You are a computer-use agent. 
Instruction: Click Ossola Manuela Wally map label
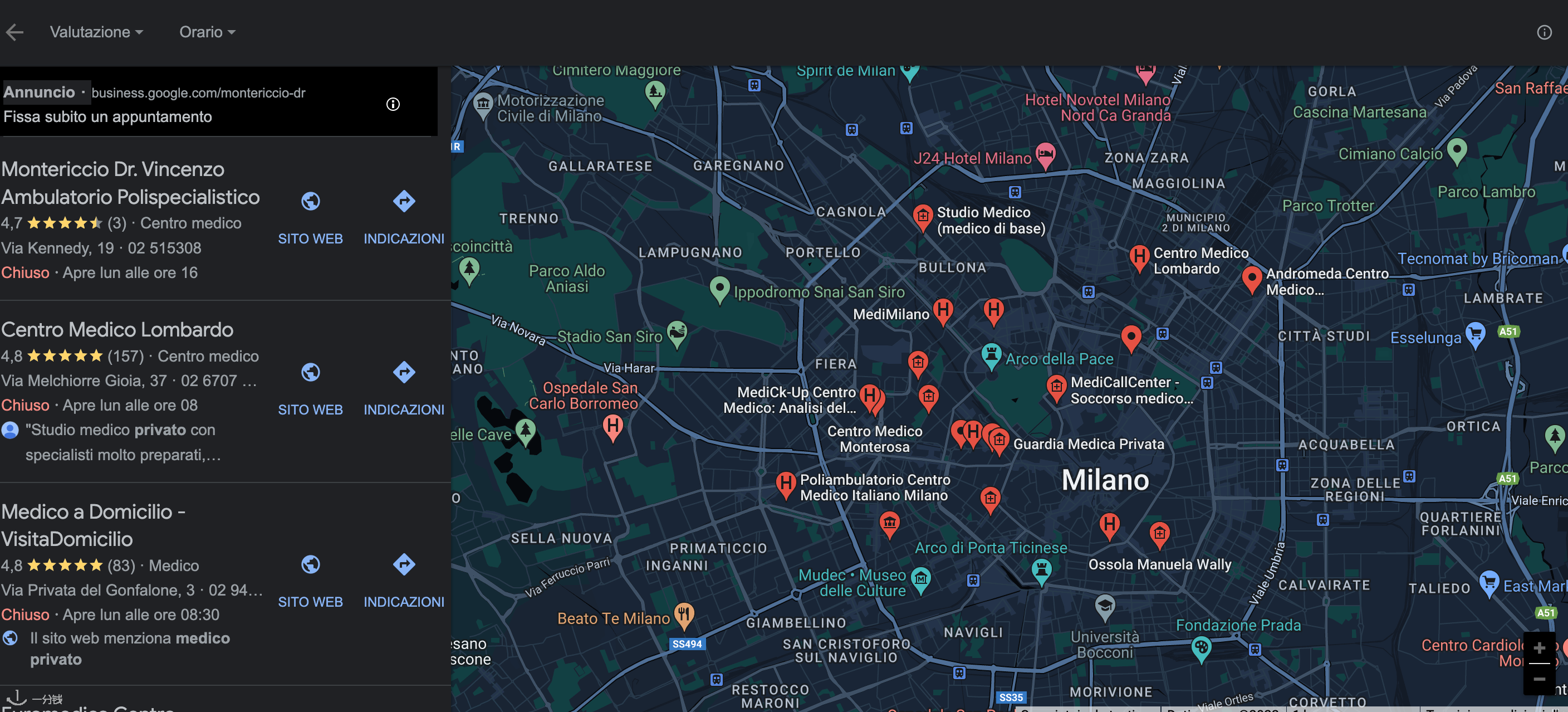point(1159,564)
